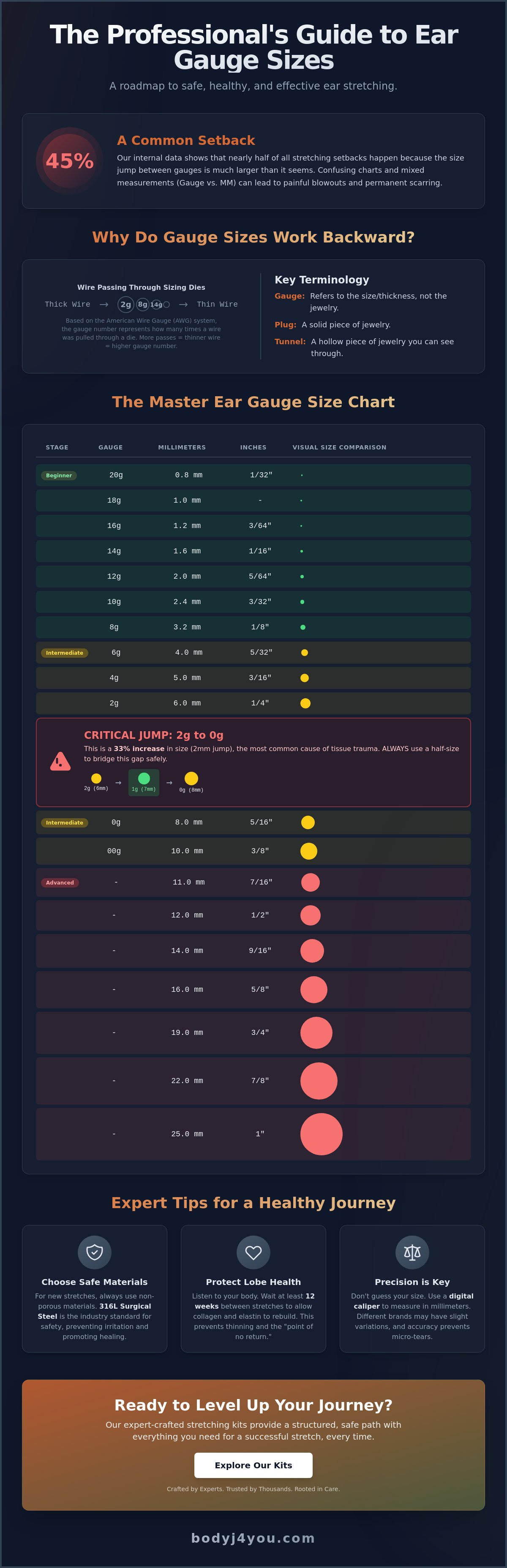The height and width of the screenshot is (1568, 507).
Task: Click the heart icon above Protect Lobe Health
Action: [x=253, y=1252]
